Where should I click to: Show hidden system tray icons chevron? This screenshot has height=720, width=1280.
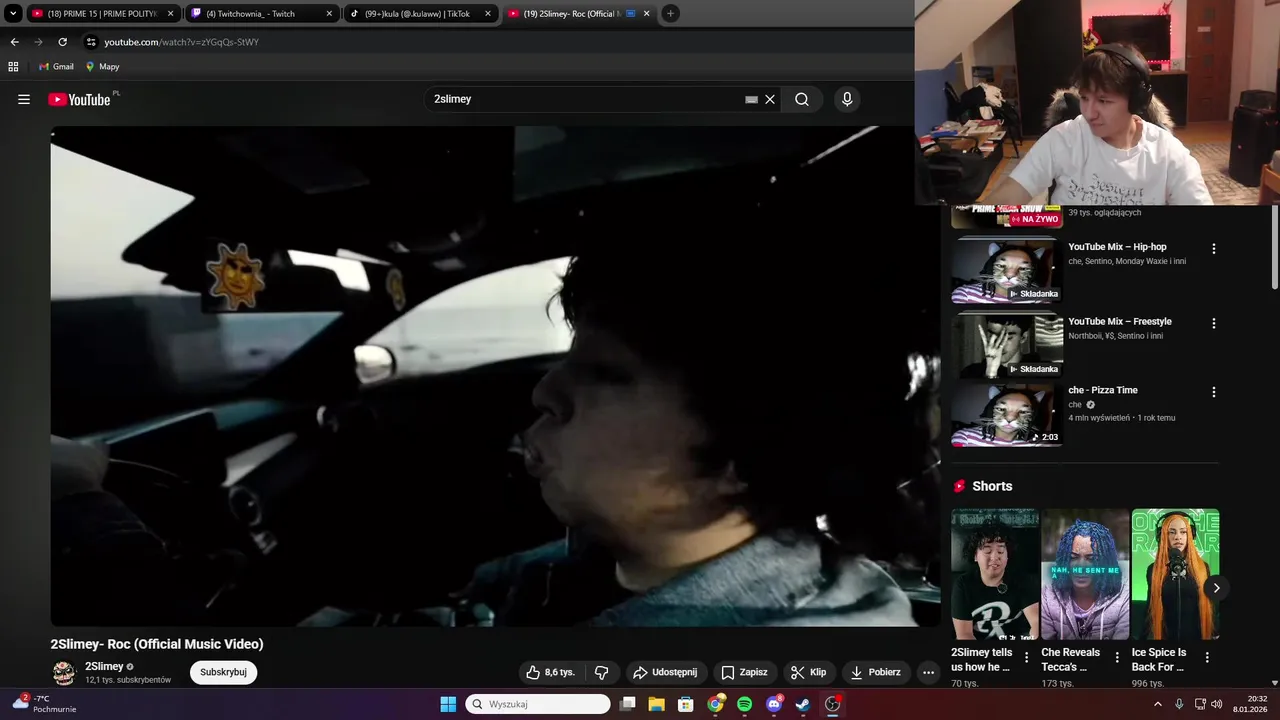[x=1158, y=704]
